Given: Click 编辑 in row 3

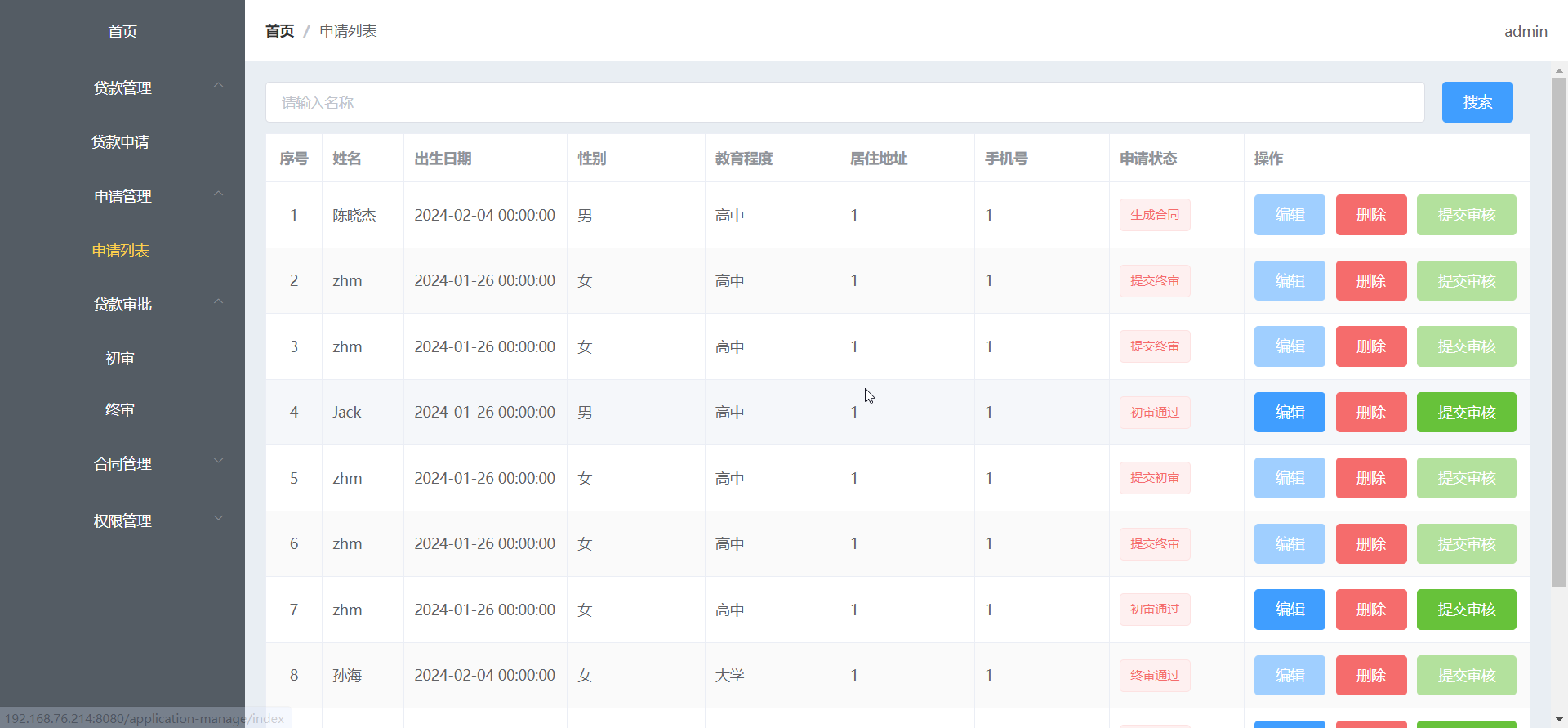Looking at the screenshot, I should (x=1290, y=346).
